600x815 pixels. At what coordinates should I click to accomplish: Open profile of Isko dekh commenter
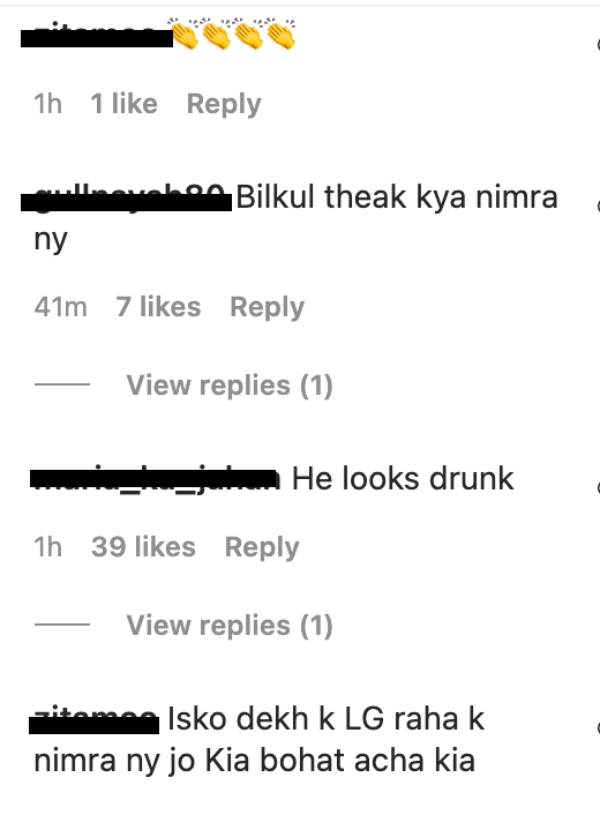pyautogui.click(x=94, y=720)
